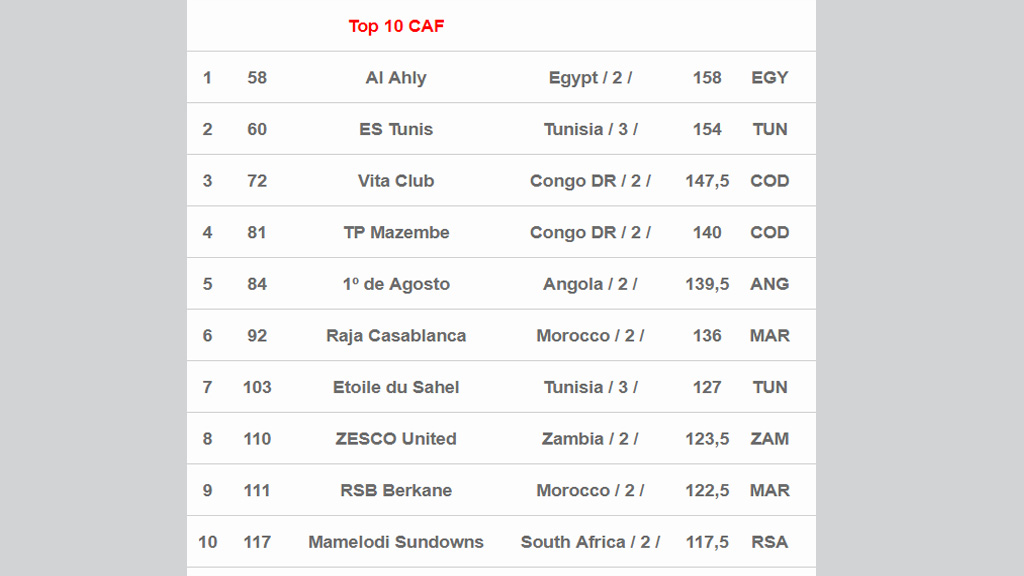
Task: Select the Al Ahly club name
Action: 396,78
